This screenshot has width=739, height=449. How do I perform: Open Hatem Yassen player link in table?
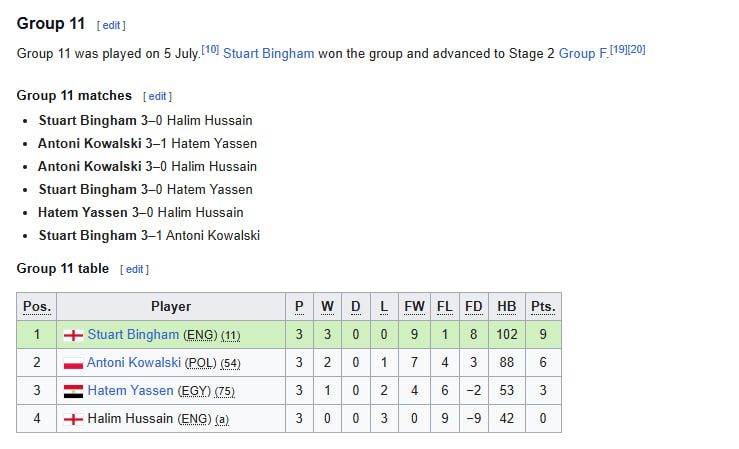pyautogui.click(x=131, y=391)
